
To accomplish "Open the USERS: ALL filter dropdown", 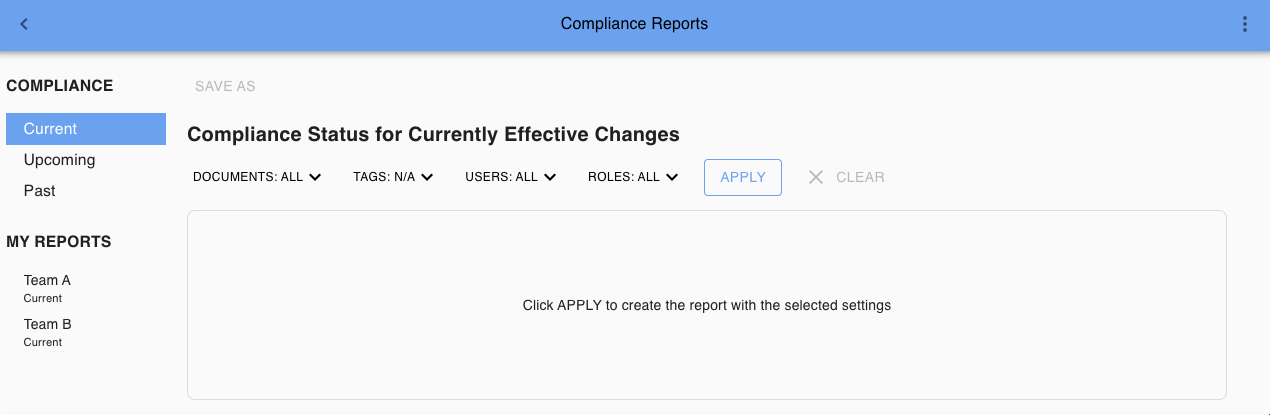I will point(502,177).
